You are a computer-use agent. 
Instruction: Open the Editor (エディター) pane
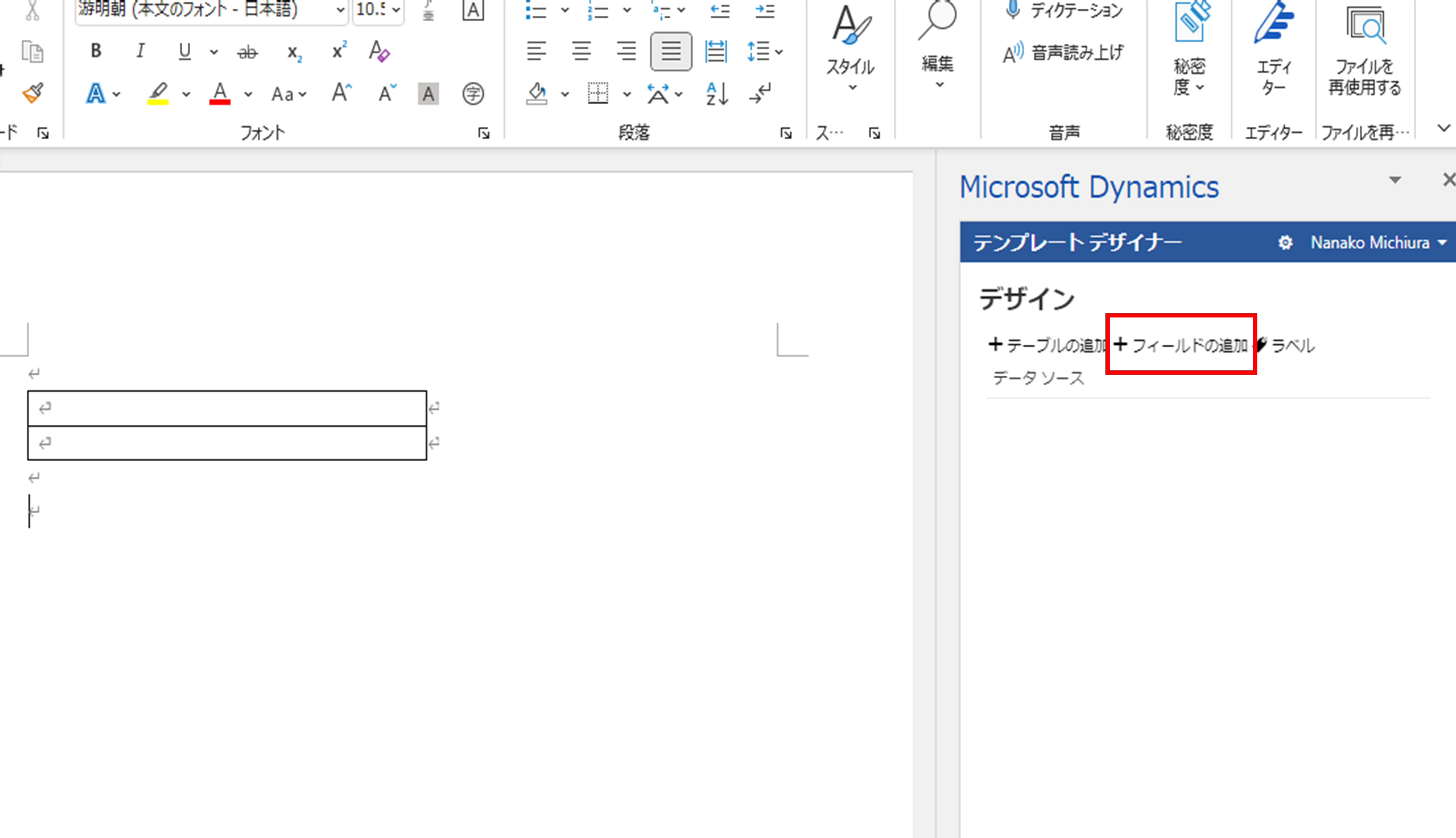pos(1274,49)
